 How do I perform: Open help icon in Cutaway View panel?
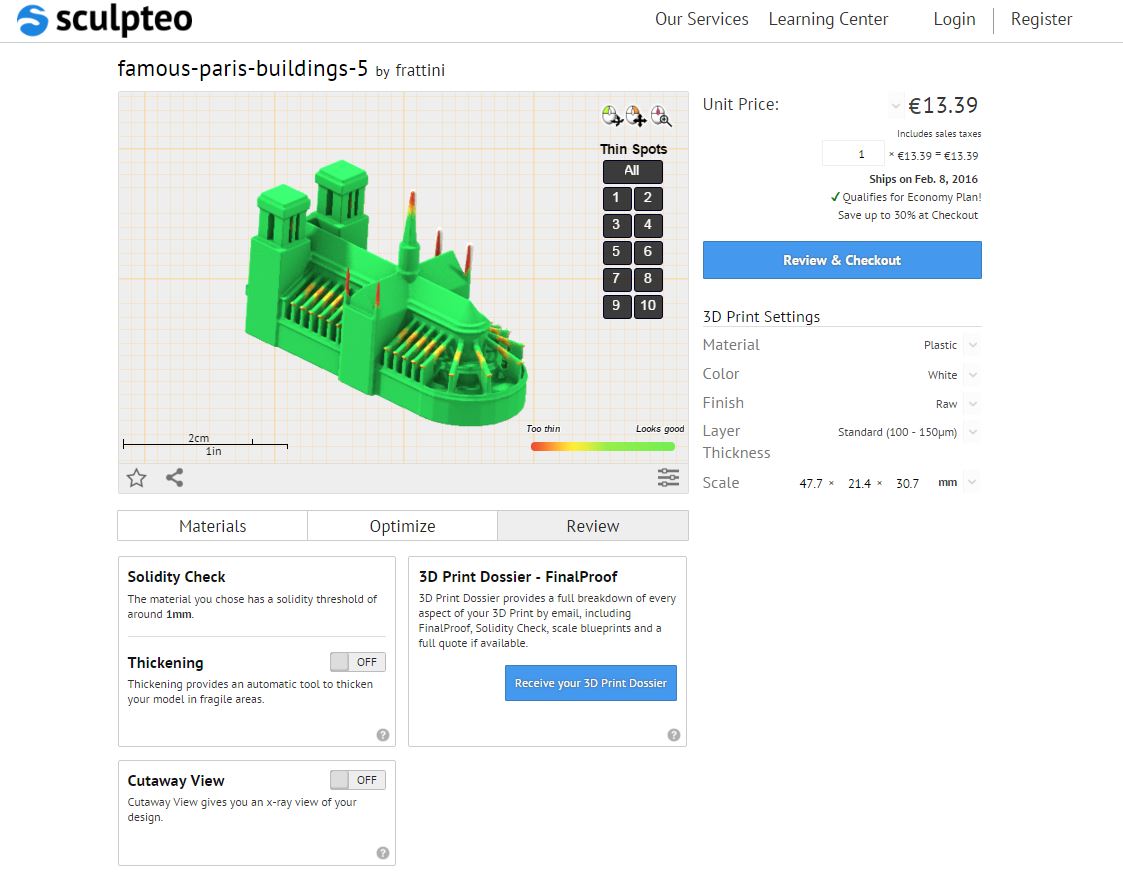tap(383, 853)
